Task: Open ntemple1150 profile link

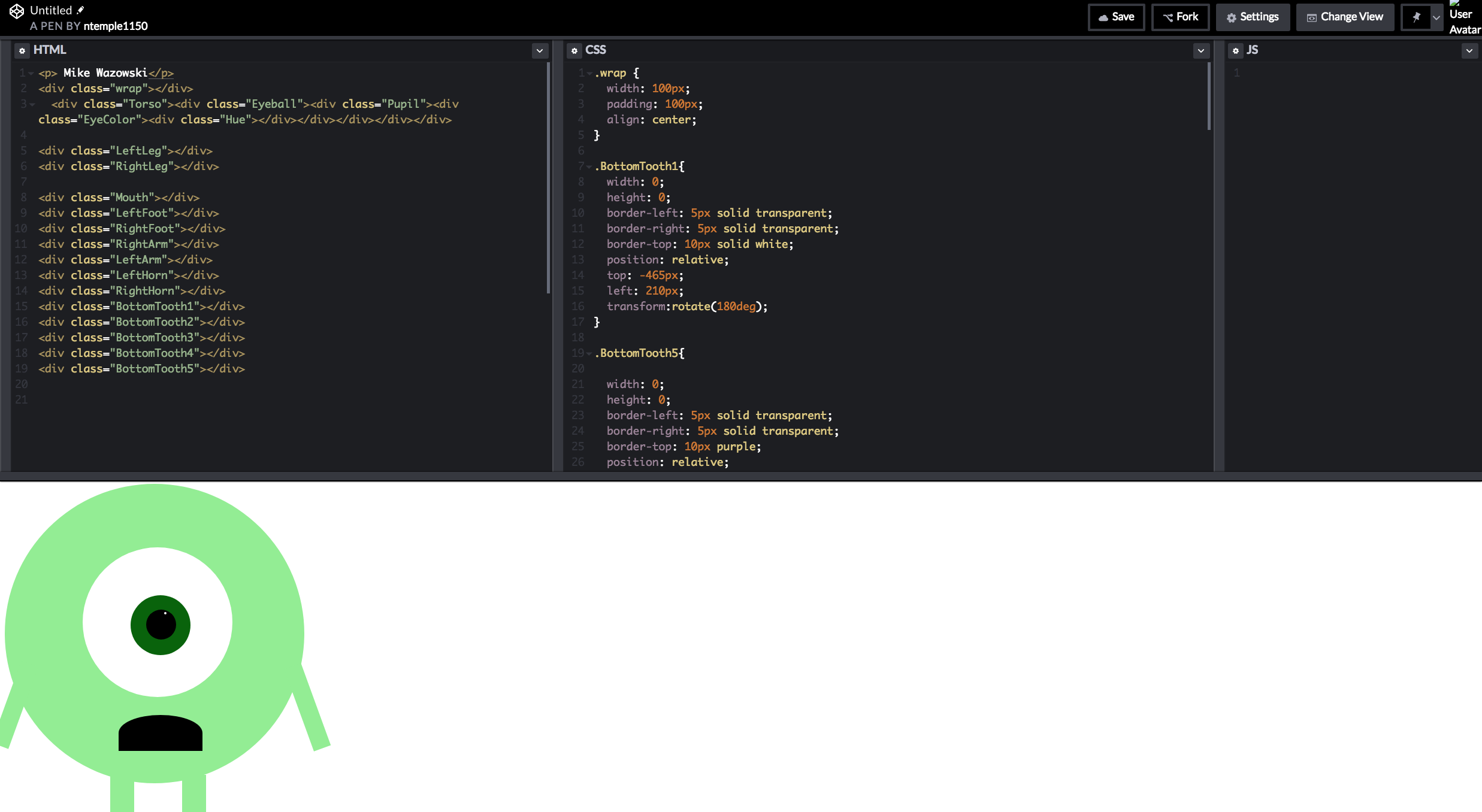Action: 116,26
